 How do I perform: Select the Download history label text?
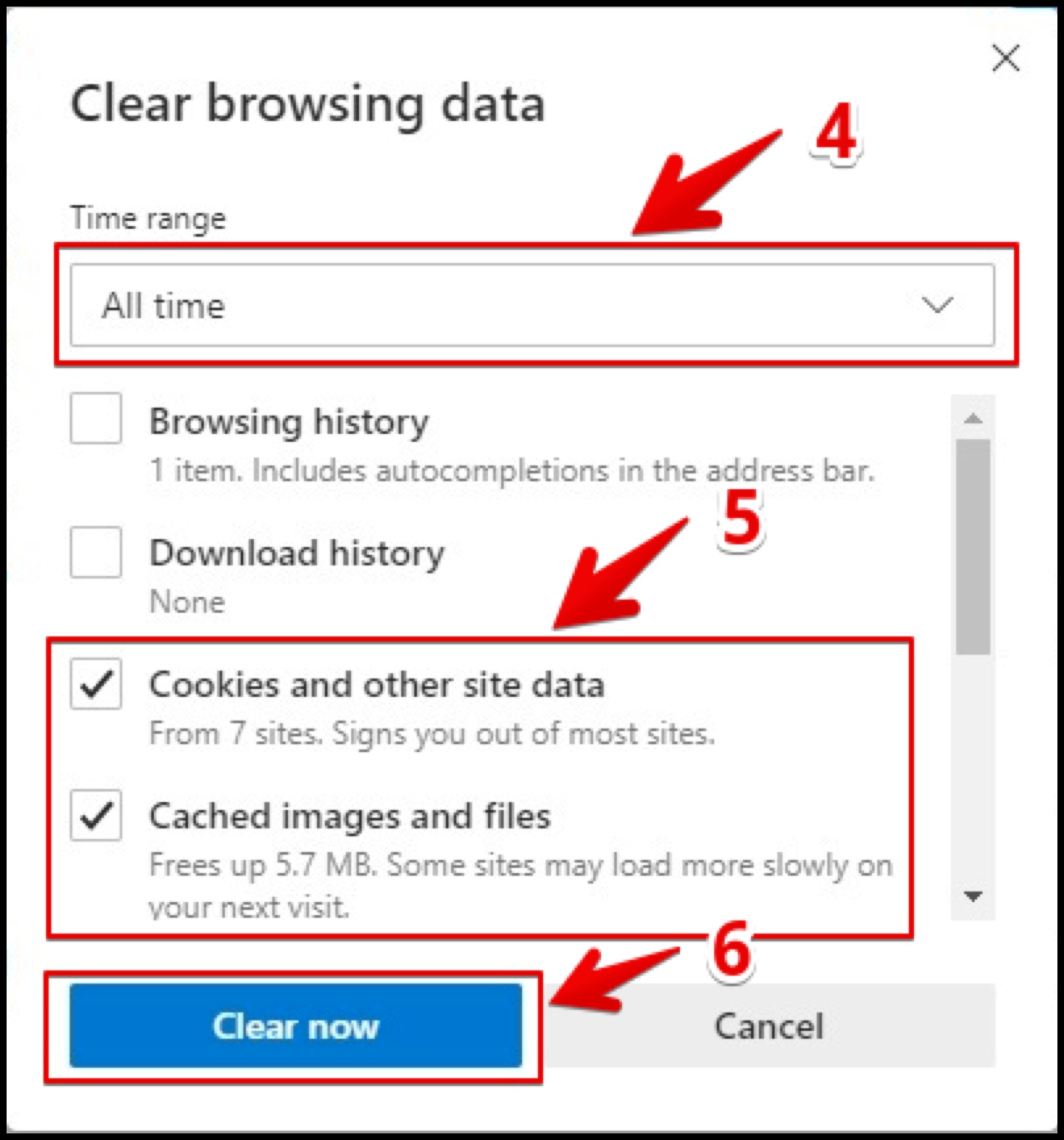[297, 553]
